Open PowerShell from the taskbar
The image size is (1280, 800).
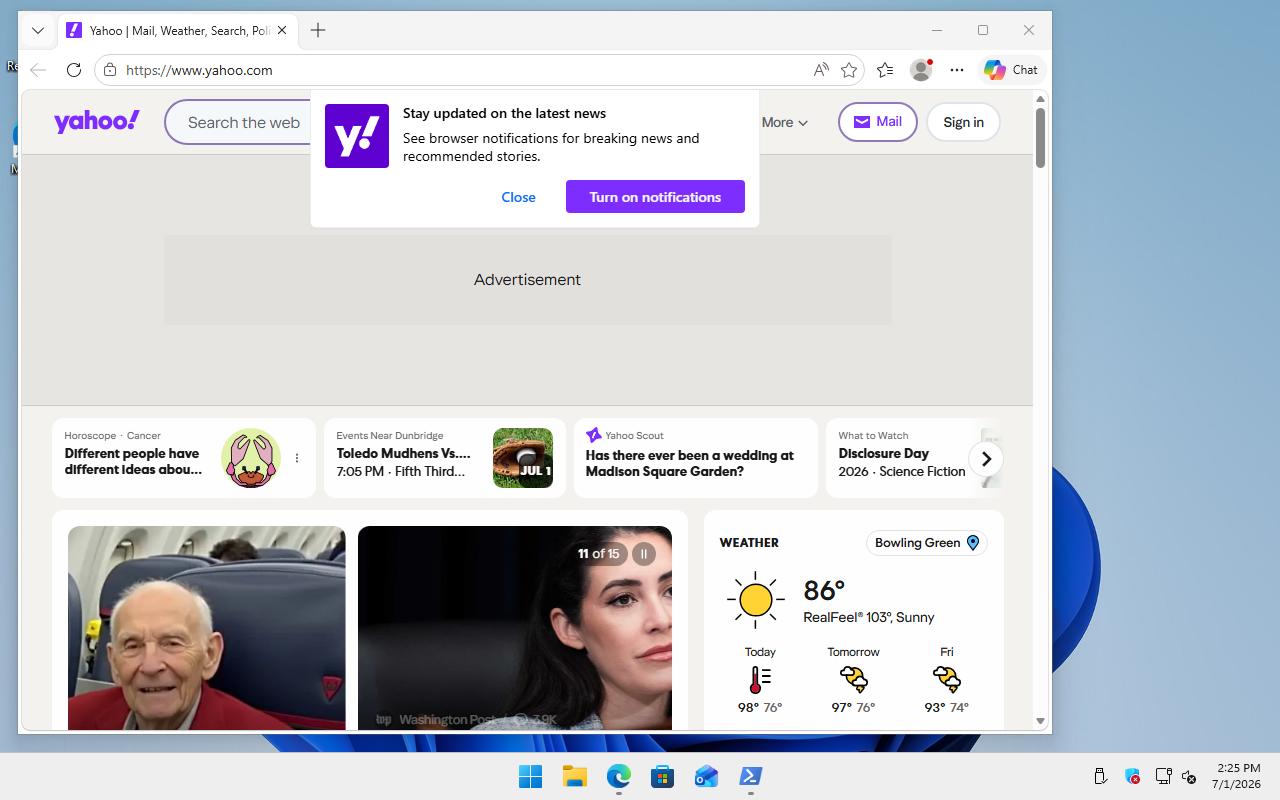click(x=750, y=776)
